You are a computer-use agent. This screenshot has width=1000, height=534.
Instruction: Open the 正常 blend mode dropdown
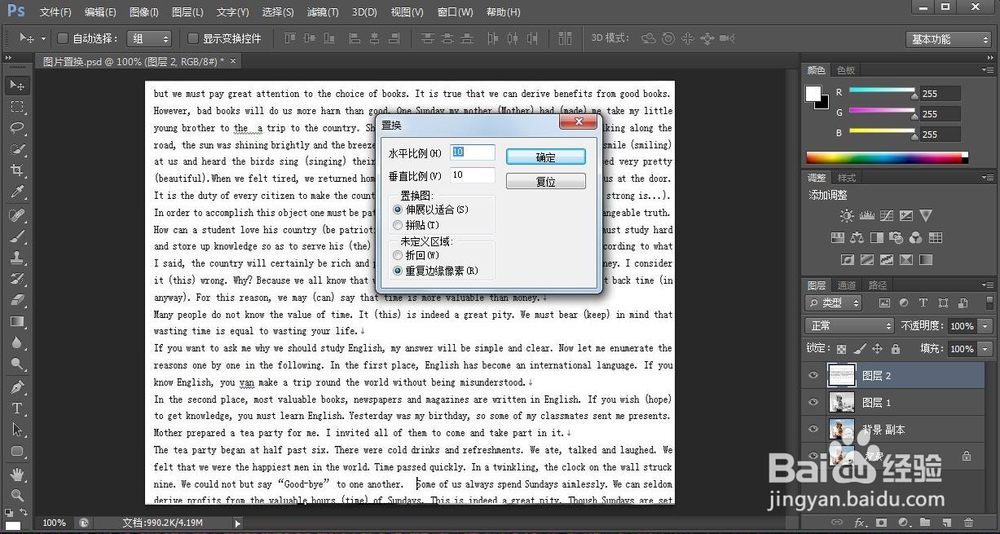[850, 326]
